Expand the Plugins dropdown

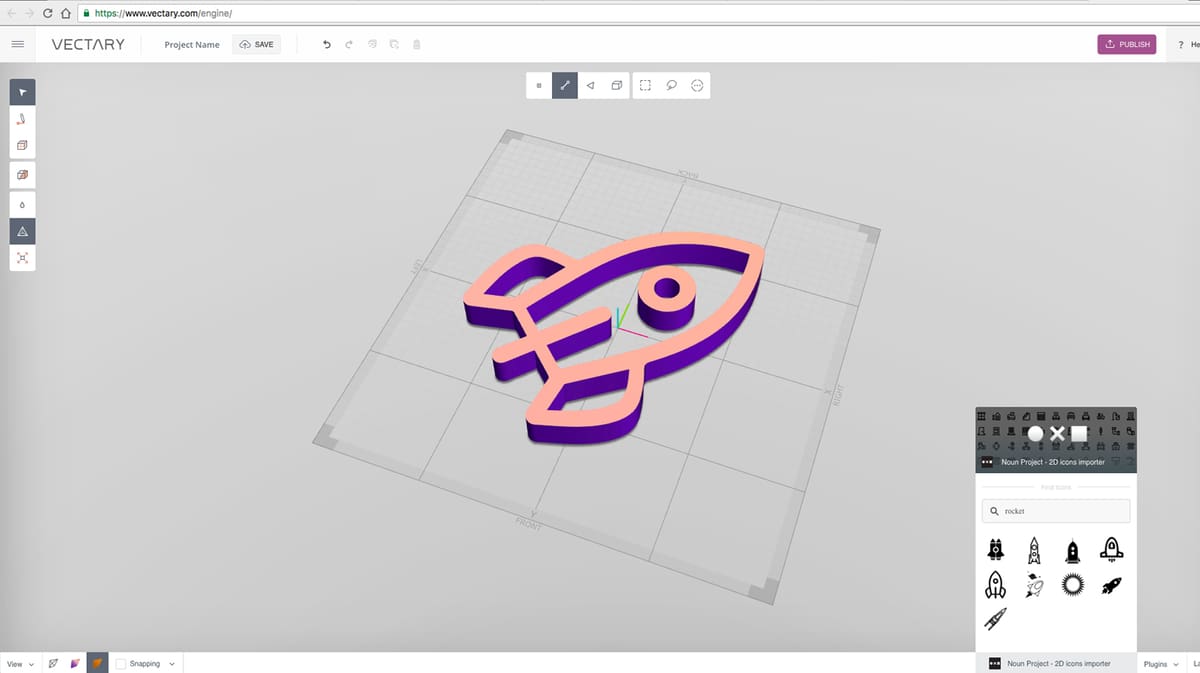(x=1159, y=663)
